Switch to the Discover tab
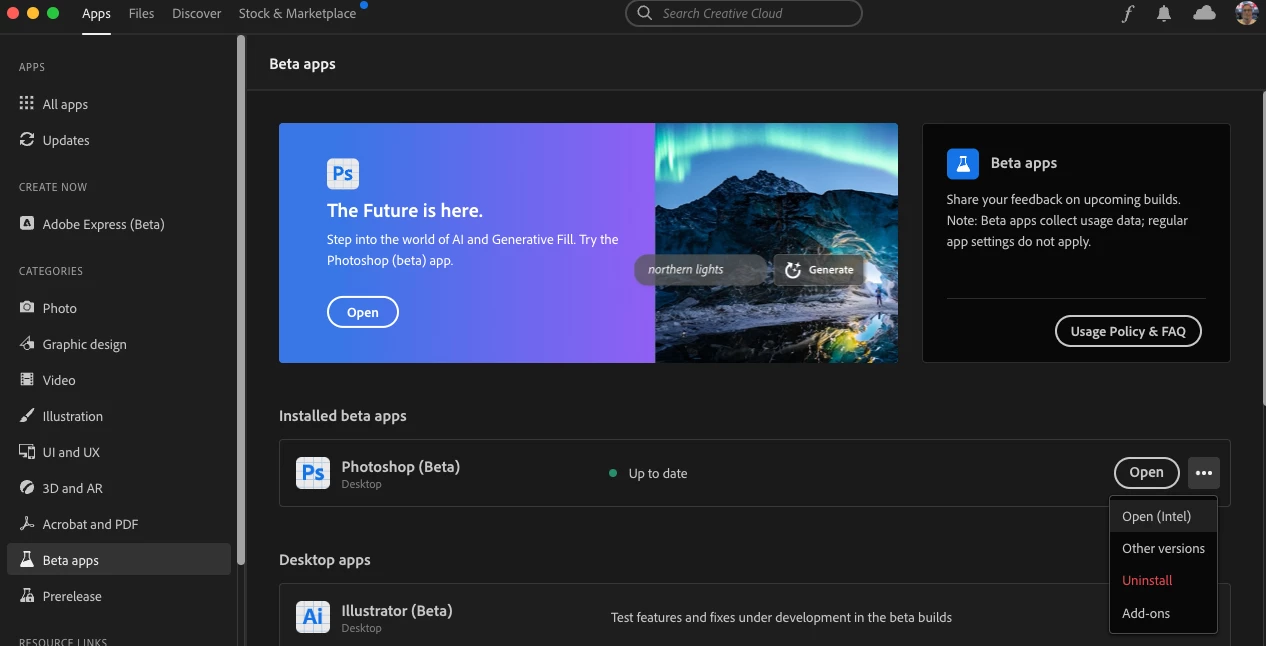This screenshot has height=646, width=1266. tap(197, 14)
